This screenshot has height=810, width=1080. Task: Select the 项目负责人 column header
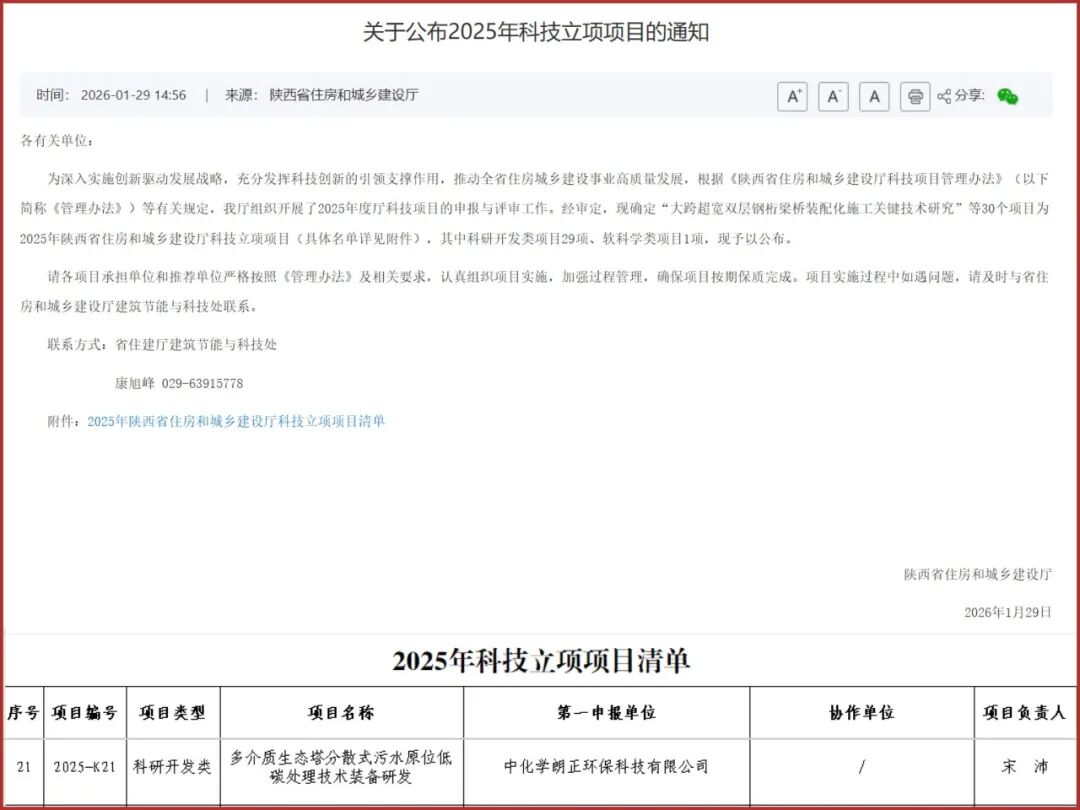1025,713
